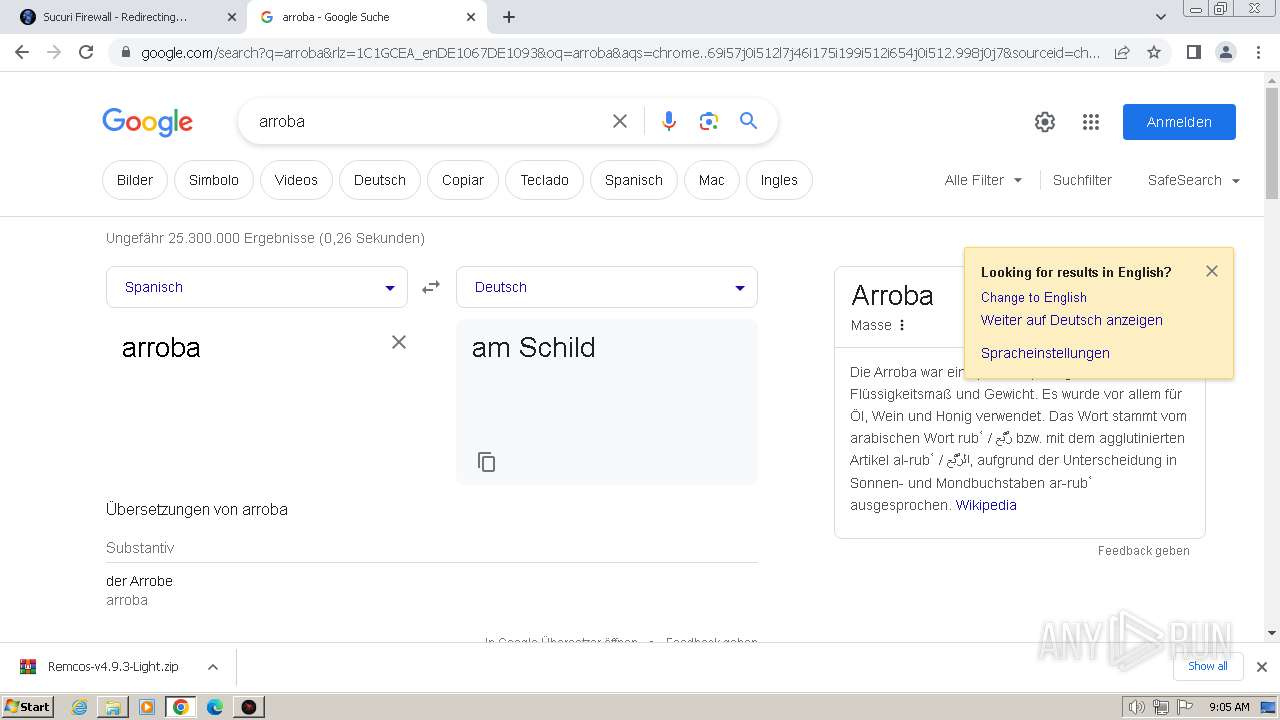Open the Chrome profile avatar icon
The height and width of the screenshot is (720, 1280).
point(1225,52)
